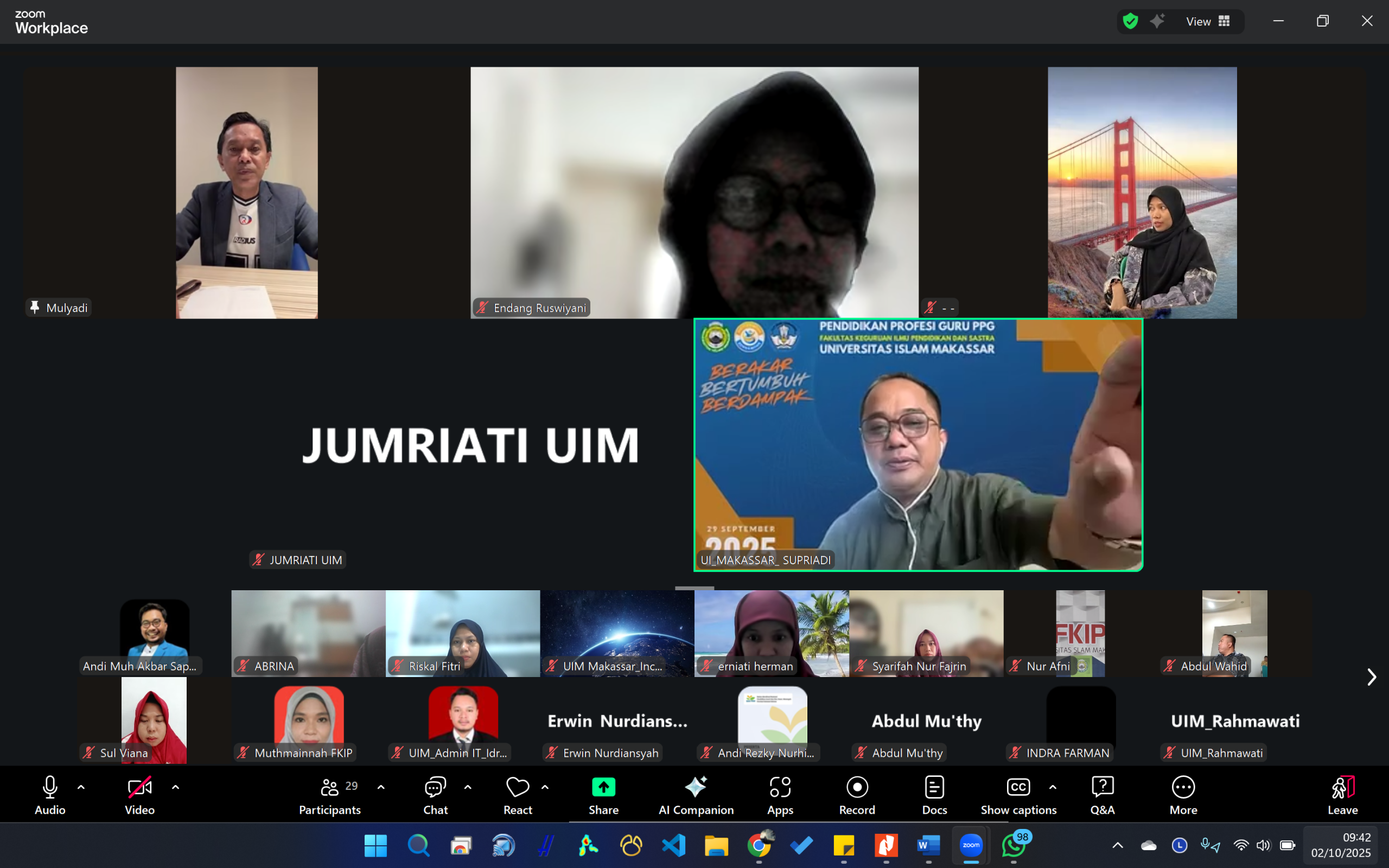Expand video options arrow next to Video
Screen dimensions: 1389x868
click(x=176, y=788)
